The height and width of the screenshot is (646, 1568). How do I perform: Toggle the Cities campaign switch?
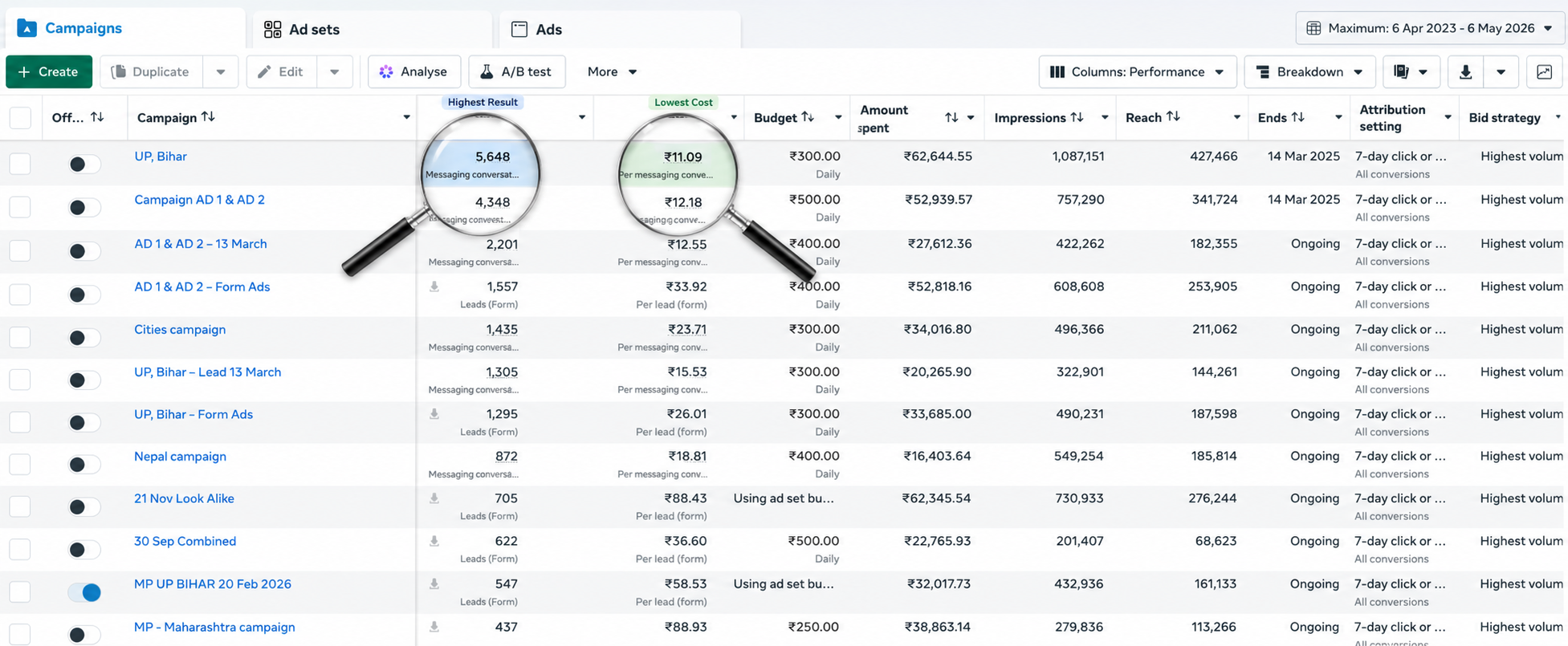(x=83, y=338)
